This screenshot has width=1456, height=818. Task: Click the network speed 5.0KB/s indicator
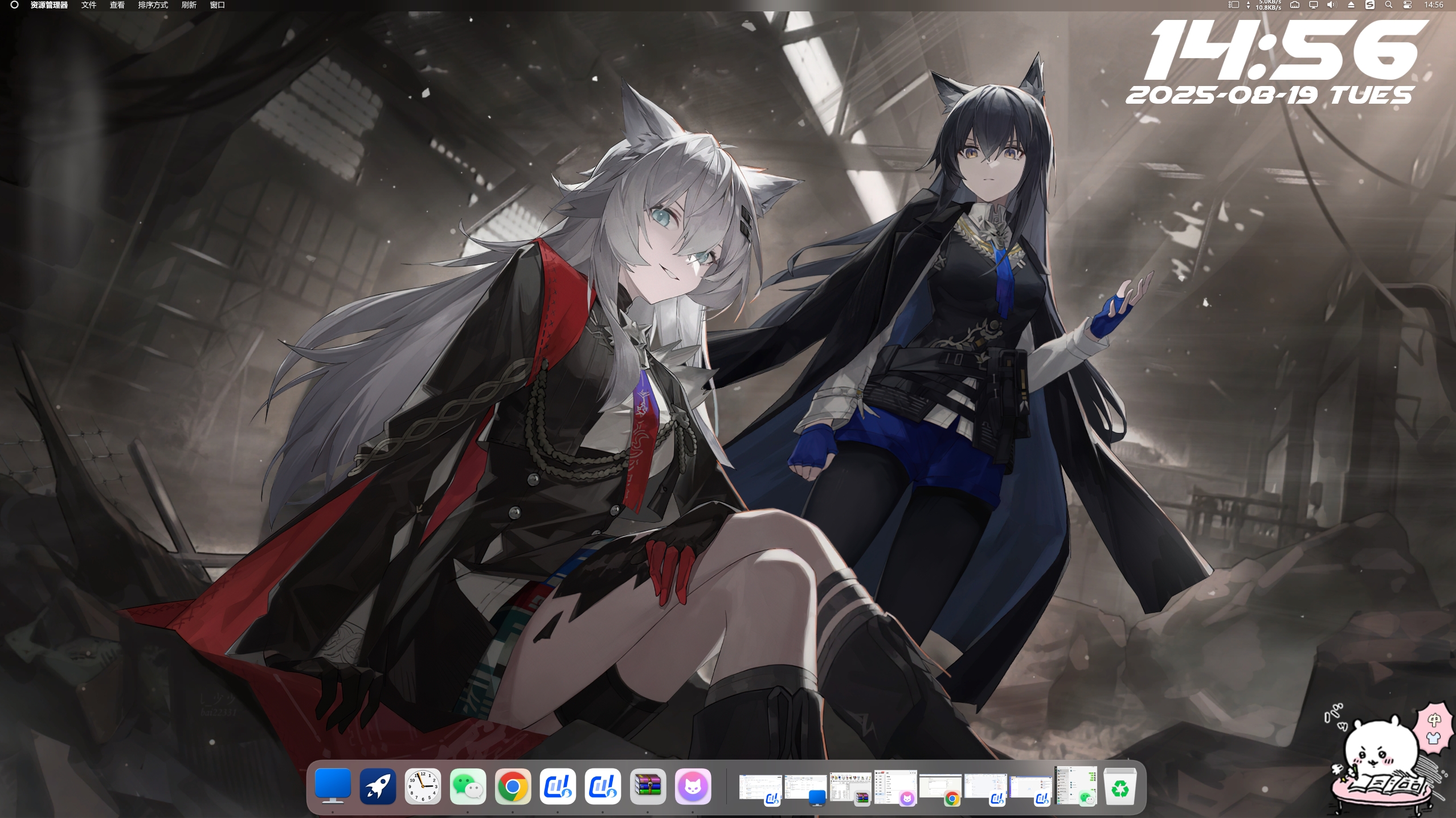(x=1264, y=5)
